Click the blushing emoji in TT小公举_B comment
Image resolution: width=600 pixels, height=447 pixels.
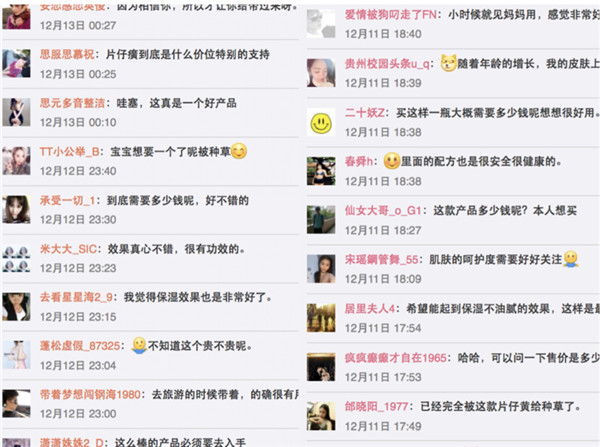click(239, 151)
